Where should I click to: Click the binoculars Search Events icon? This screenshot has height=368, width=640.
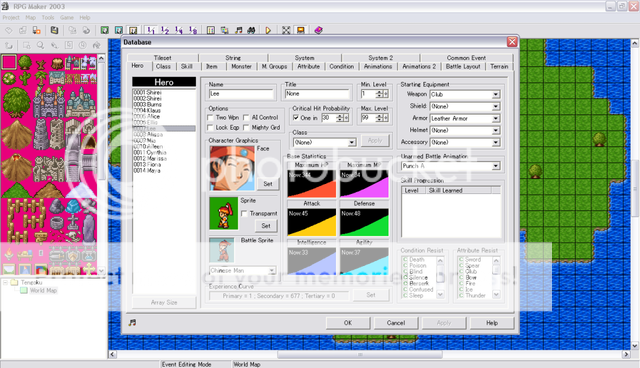click(252, 30)
